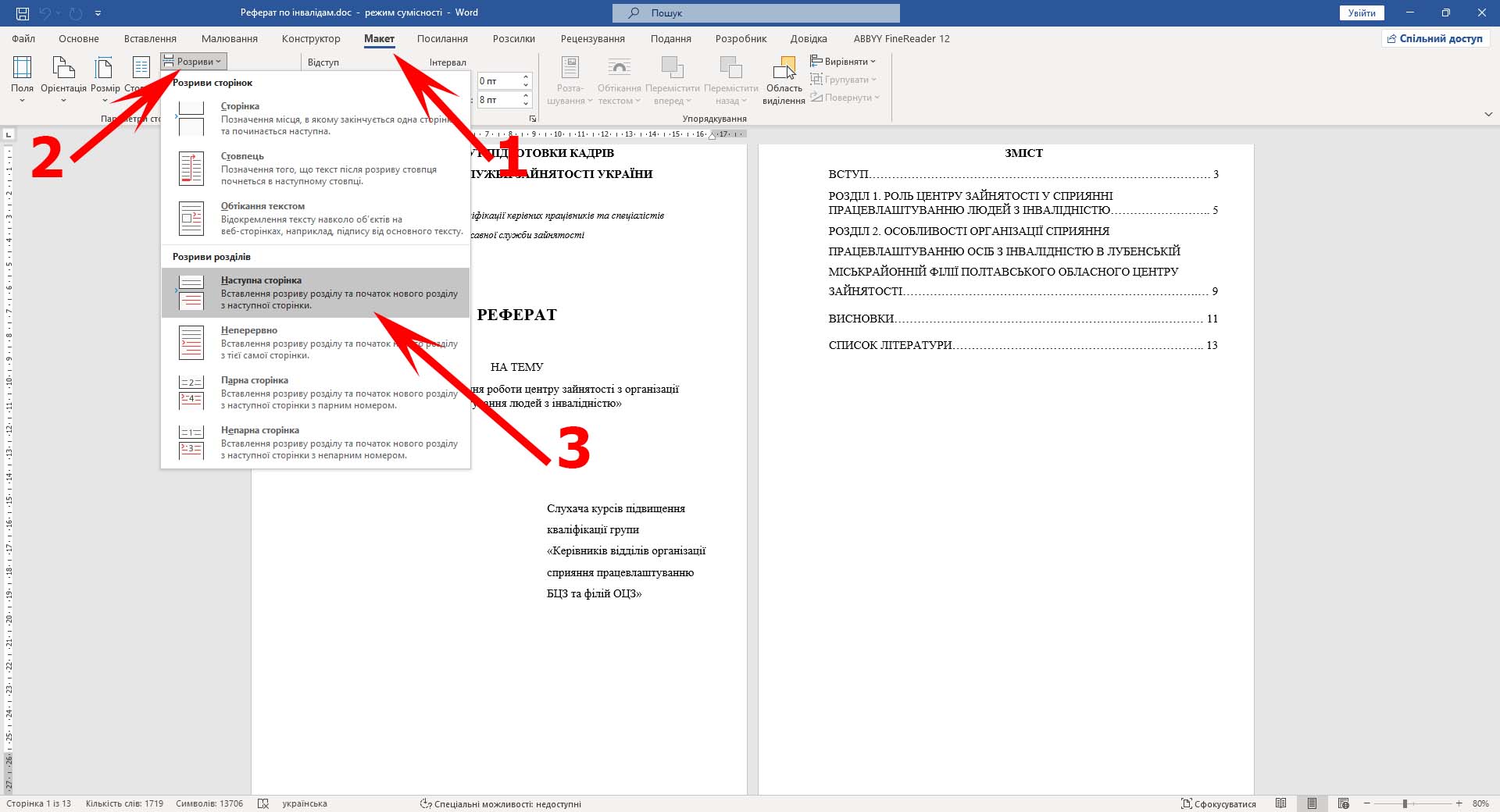Viewport: 1500px width, 812px height.
Task: Collapse the ribbon with the chevron
Action: tap(1487, 114)
